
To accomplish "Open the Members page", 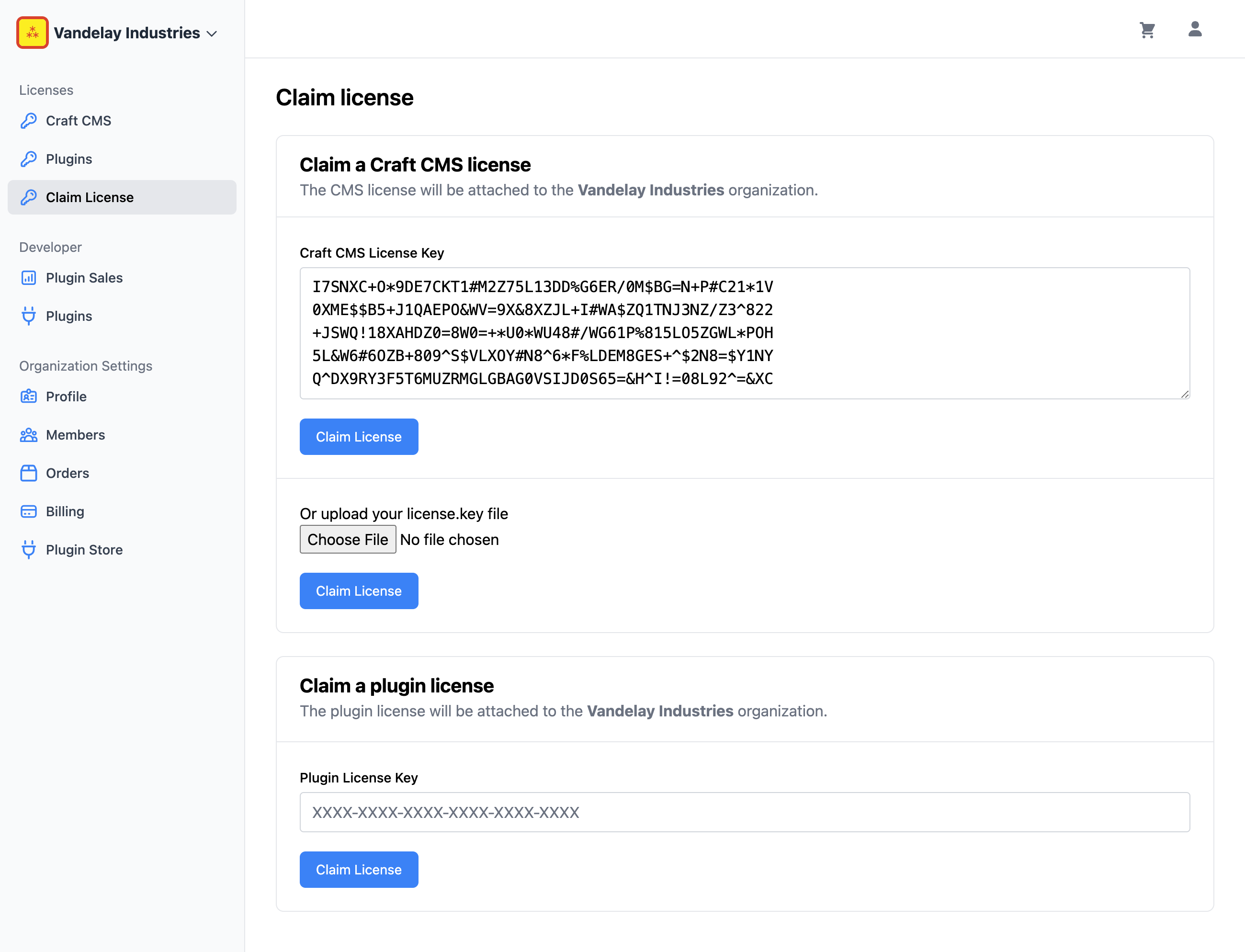I will click(x=122, y=435).
